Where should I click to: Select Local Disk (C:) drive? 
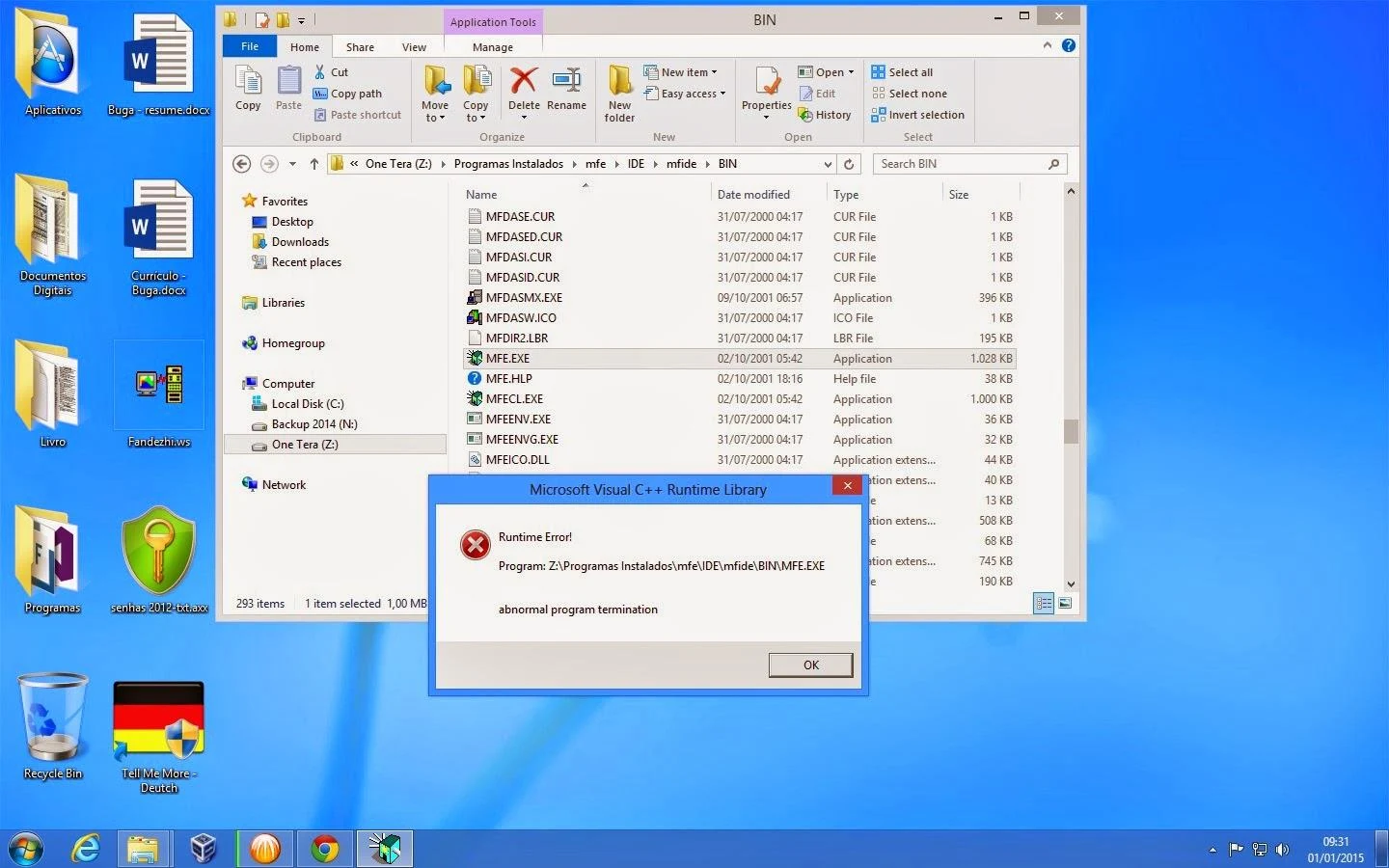coord(298,404)
